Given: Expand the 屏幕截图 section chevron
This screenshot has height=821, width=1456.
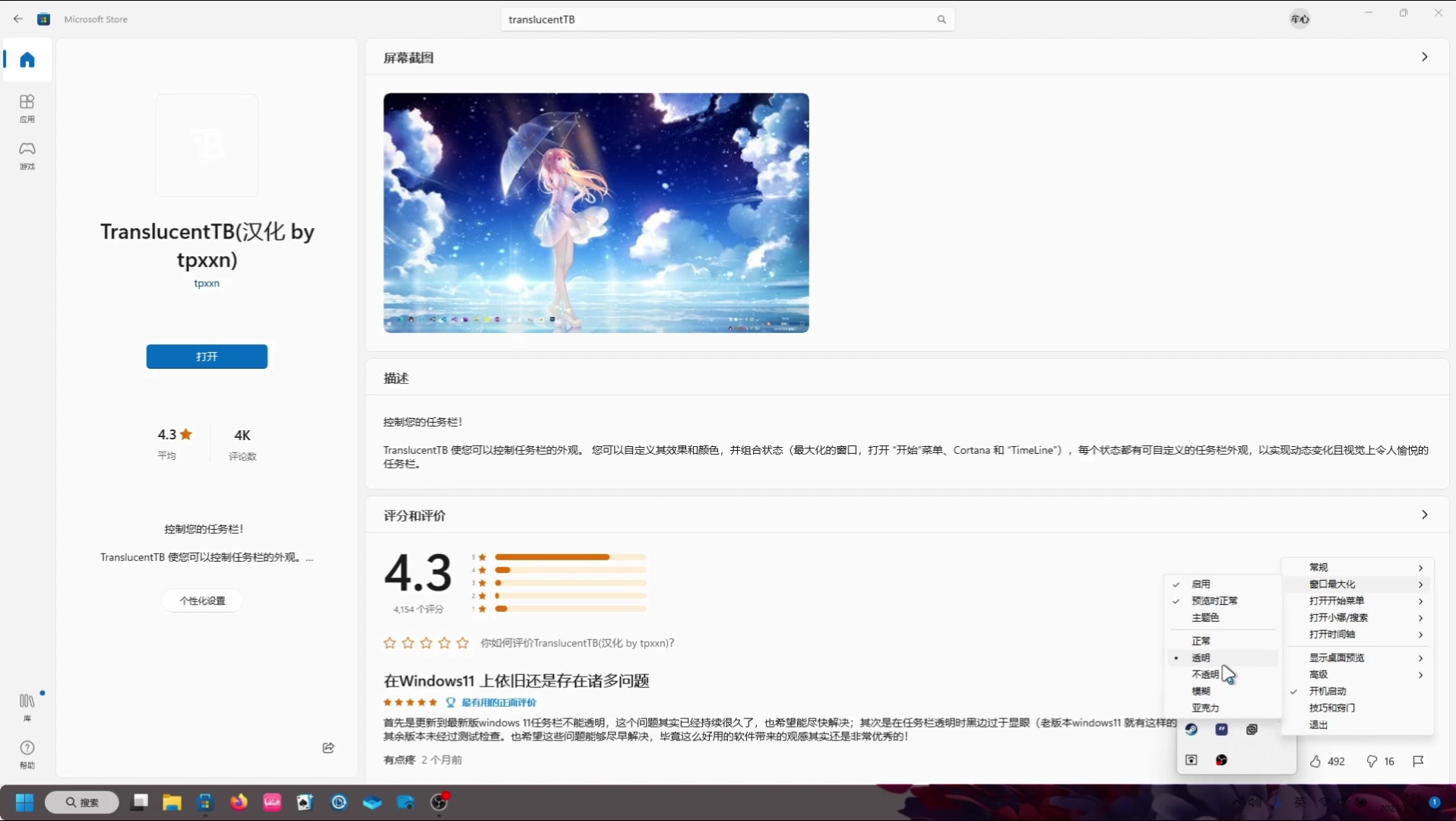Looking at the screenshot, I should (1424, 57).
